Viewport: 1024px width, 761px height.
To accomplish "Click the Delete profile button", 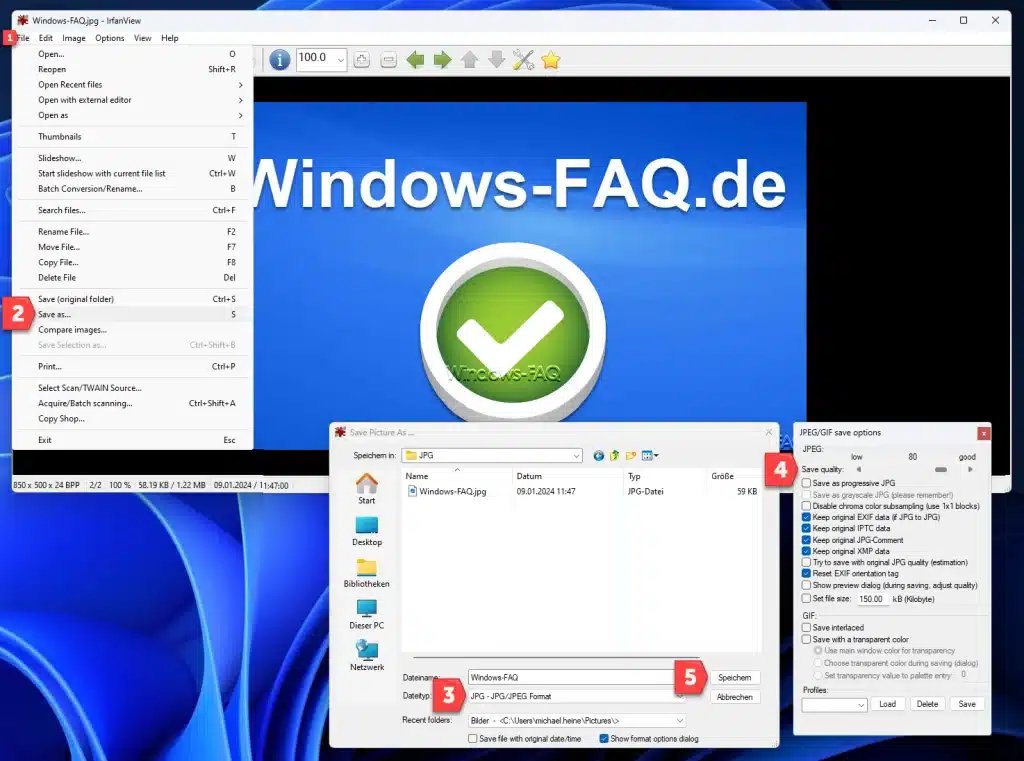I will tap(927, 704).
